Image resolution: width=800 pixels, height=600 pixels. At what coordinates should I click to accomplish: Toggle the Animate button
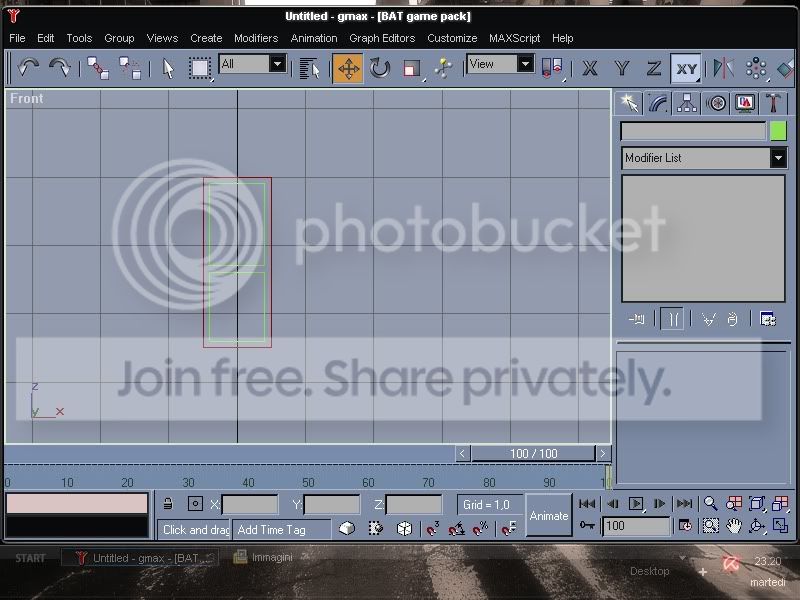pos(548,515)
